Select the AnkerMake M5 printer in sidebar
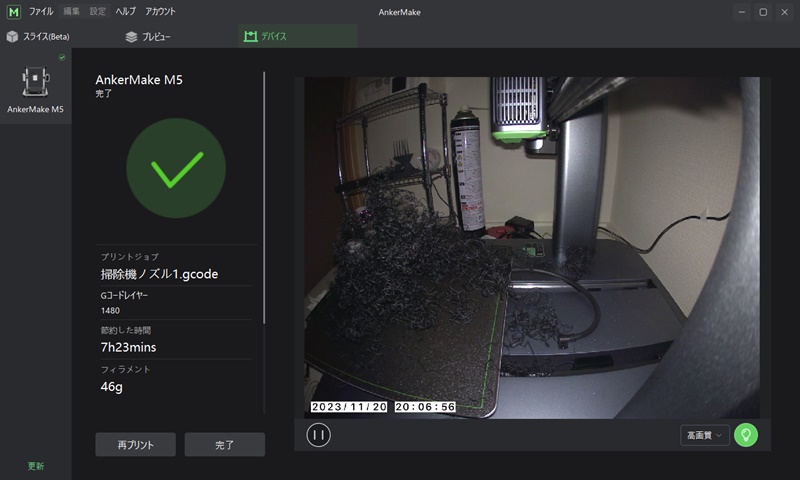Viewport: 800px width, 480px height. pos(36,86)
